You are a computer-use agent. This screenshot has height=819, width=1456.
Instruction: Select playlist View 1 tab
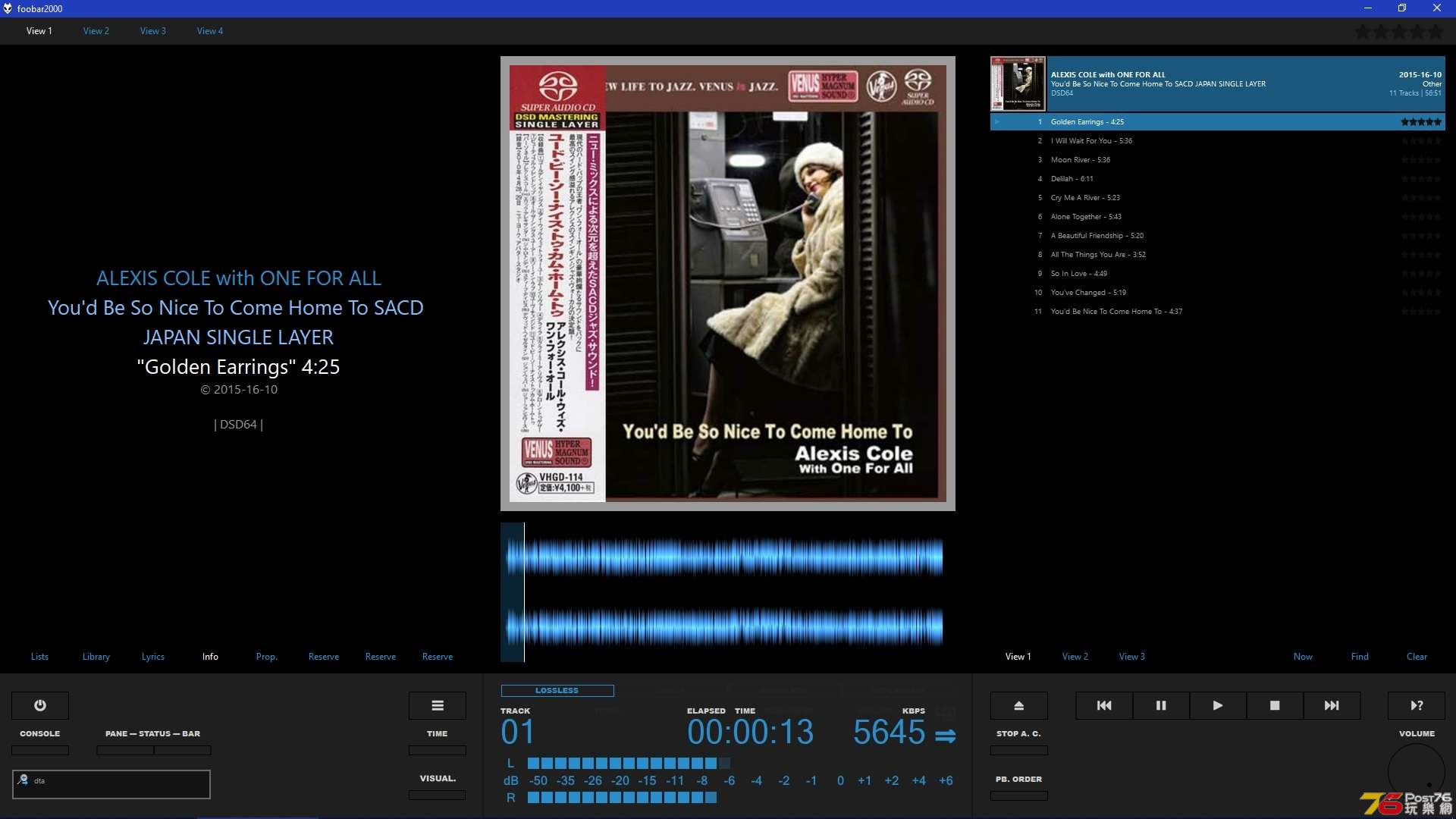tap(1018, 657)
